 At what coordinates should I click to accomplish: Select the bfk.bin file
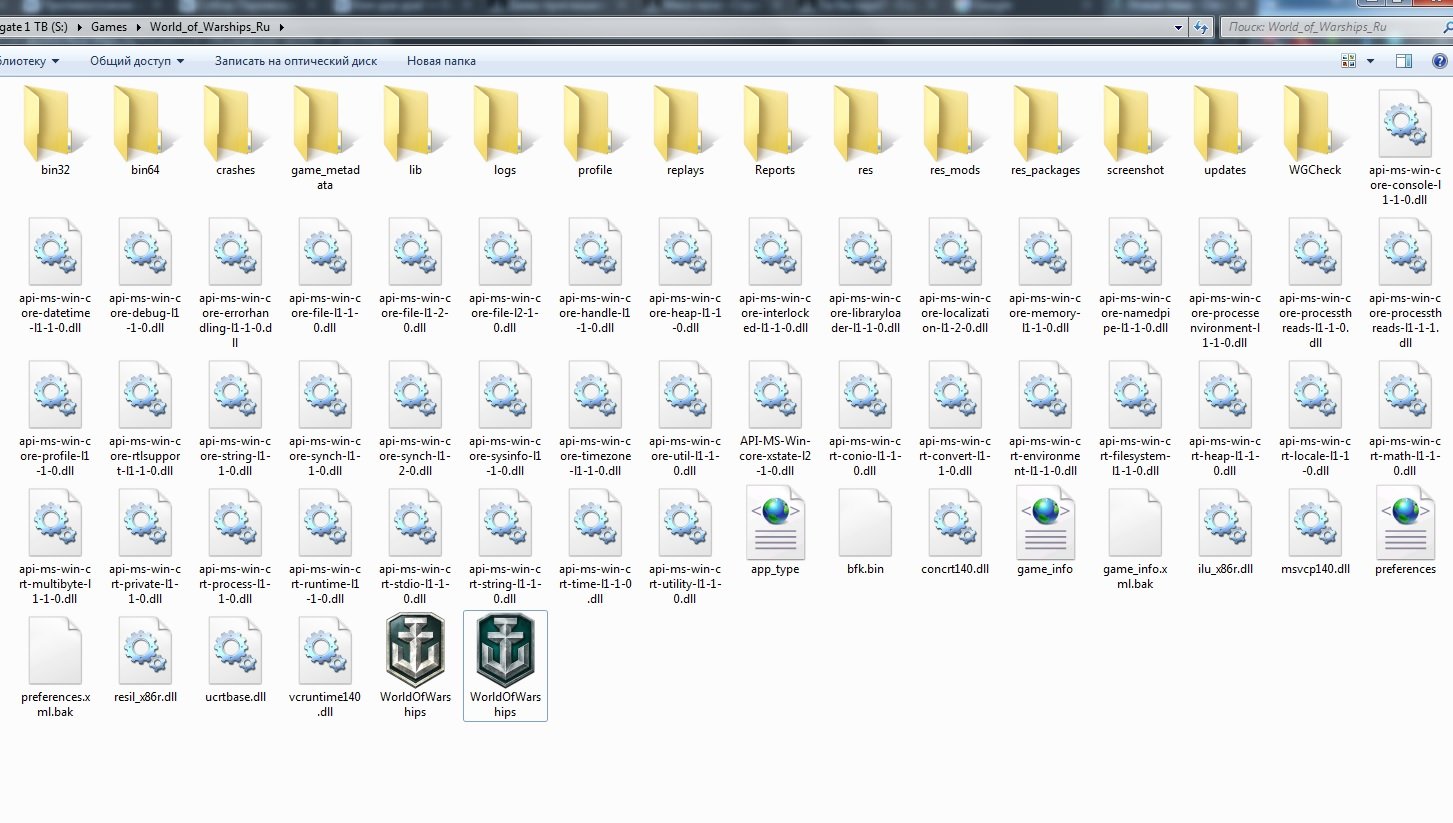pyautogui.click(x=866, y=531)
